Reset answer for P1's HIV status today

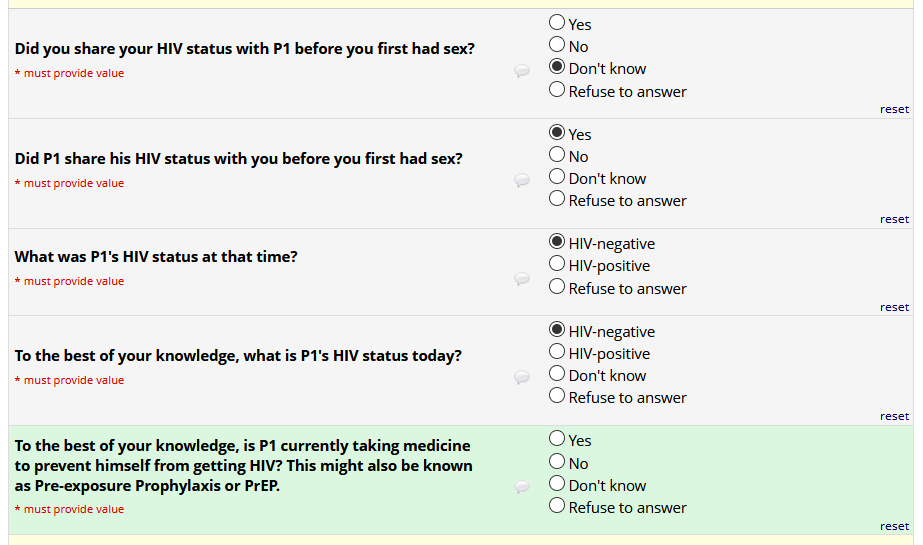click(x=894, y=416)
